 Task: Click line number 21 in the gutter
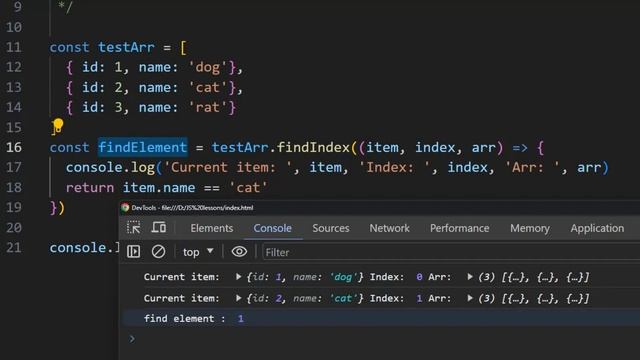(x=14, y=248)
